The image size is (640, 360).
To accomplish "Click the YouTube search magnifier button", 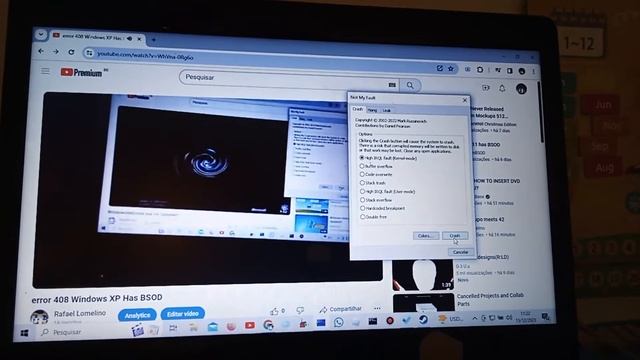I will click(x=410, y=85).
